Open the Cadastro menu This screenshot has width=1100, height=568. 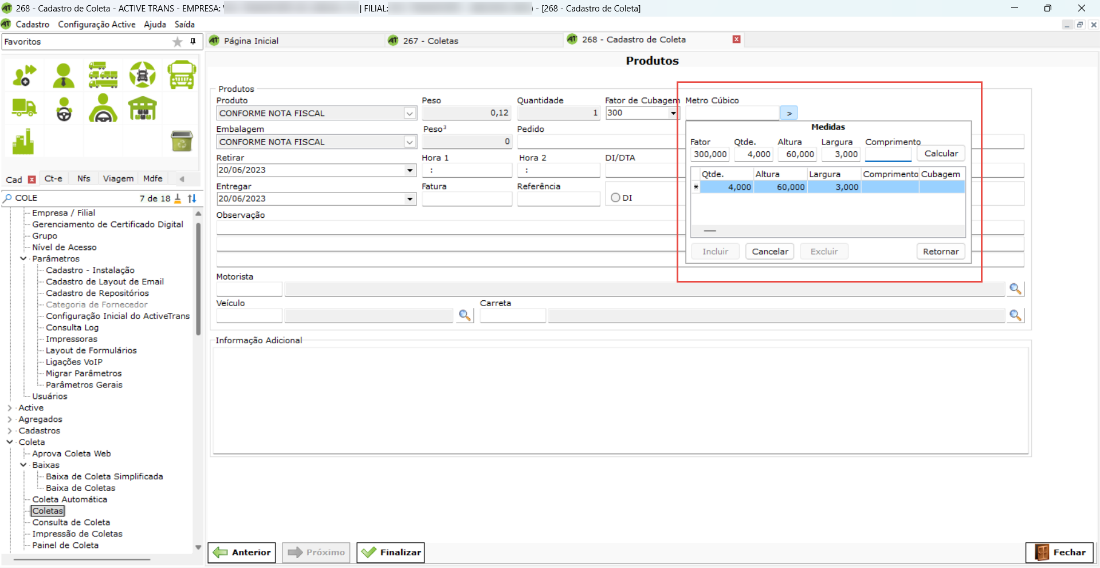tap(32, 24)
